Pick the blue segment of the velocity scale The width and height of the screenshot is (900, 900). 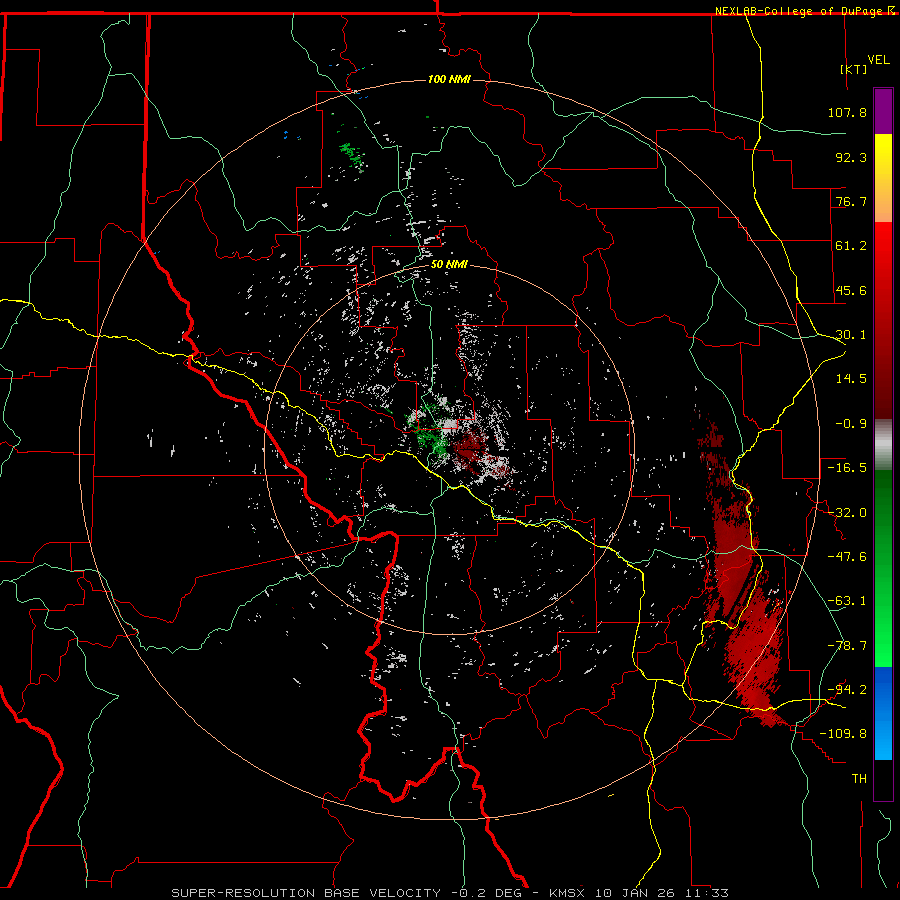coord(883,713)
